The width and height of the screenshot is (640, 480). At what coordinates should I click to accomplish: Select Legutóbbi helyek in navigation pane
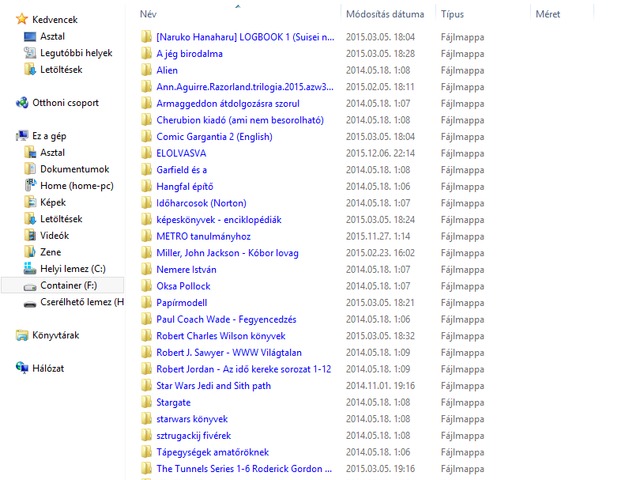tap(76, 53)
